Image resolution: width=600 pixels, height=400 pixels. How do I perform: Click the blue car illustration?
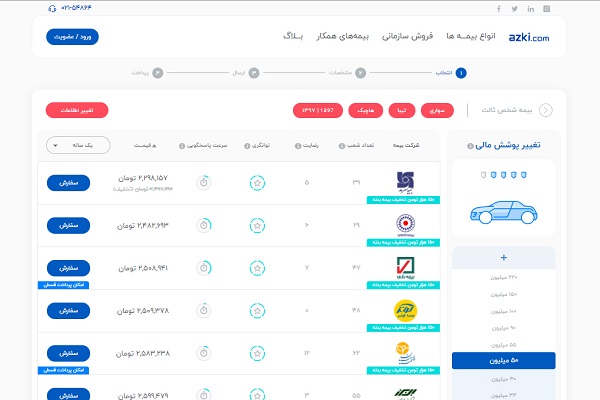(x=504, y=212)
